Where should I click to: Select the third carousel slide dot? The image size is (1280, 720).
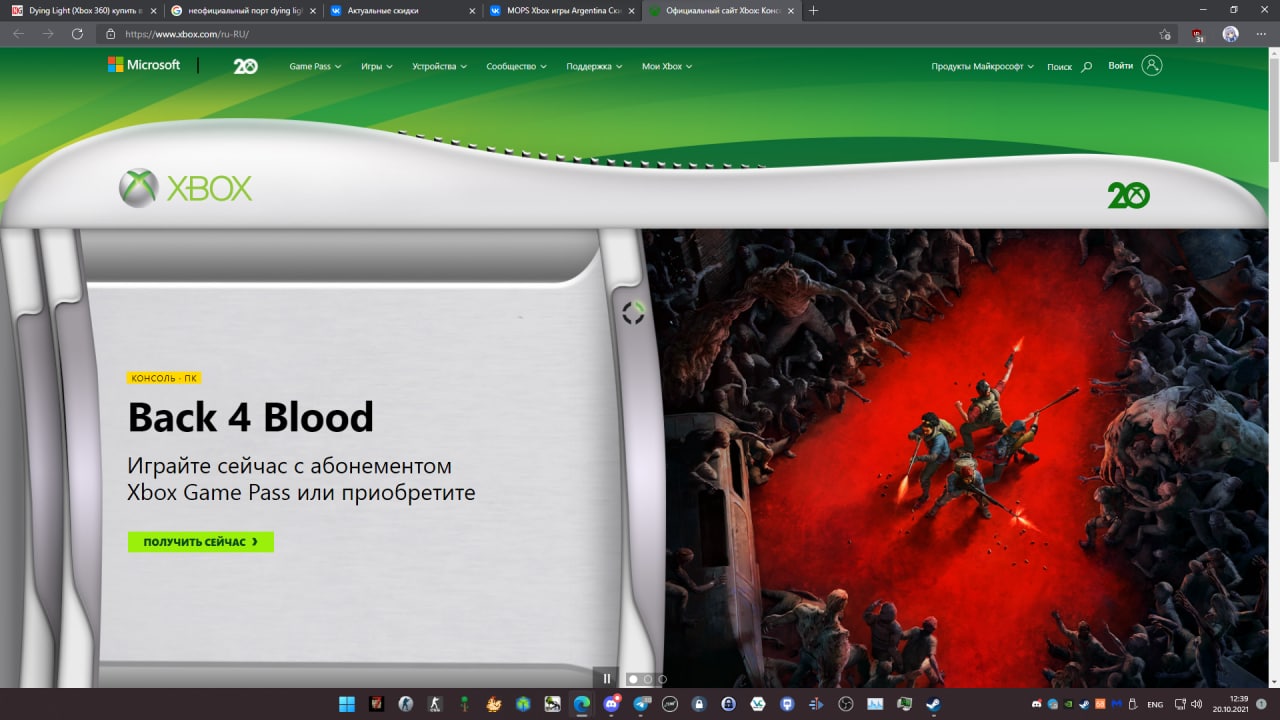click(662, 679)
